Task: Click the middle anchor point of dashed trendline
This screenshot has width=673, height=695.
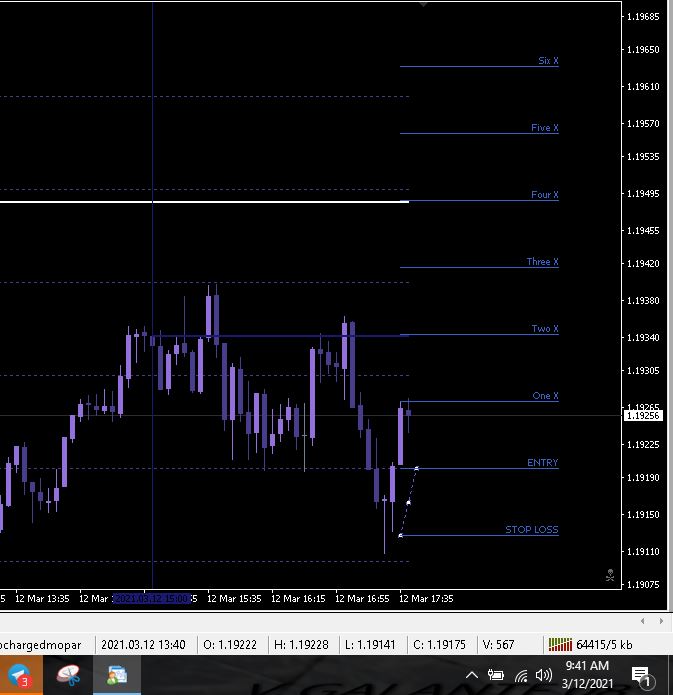Action: (408, 502)
